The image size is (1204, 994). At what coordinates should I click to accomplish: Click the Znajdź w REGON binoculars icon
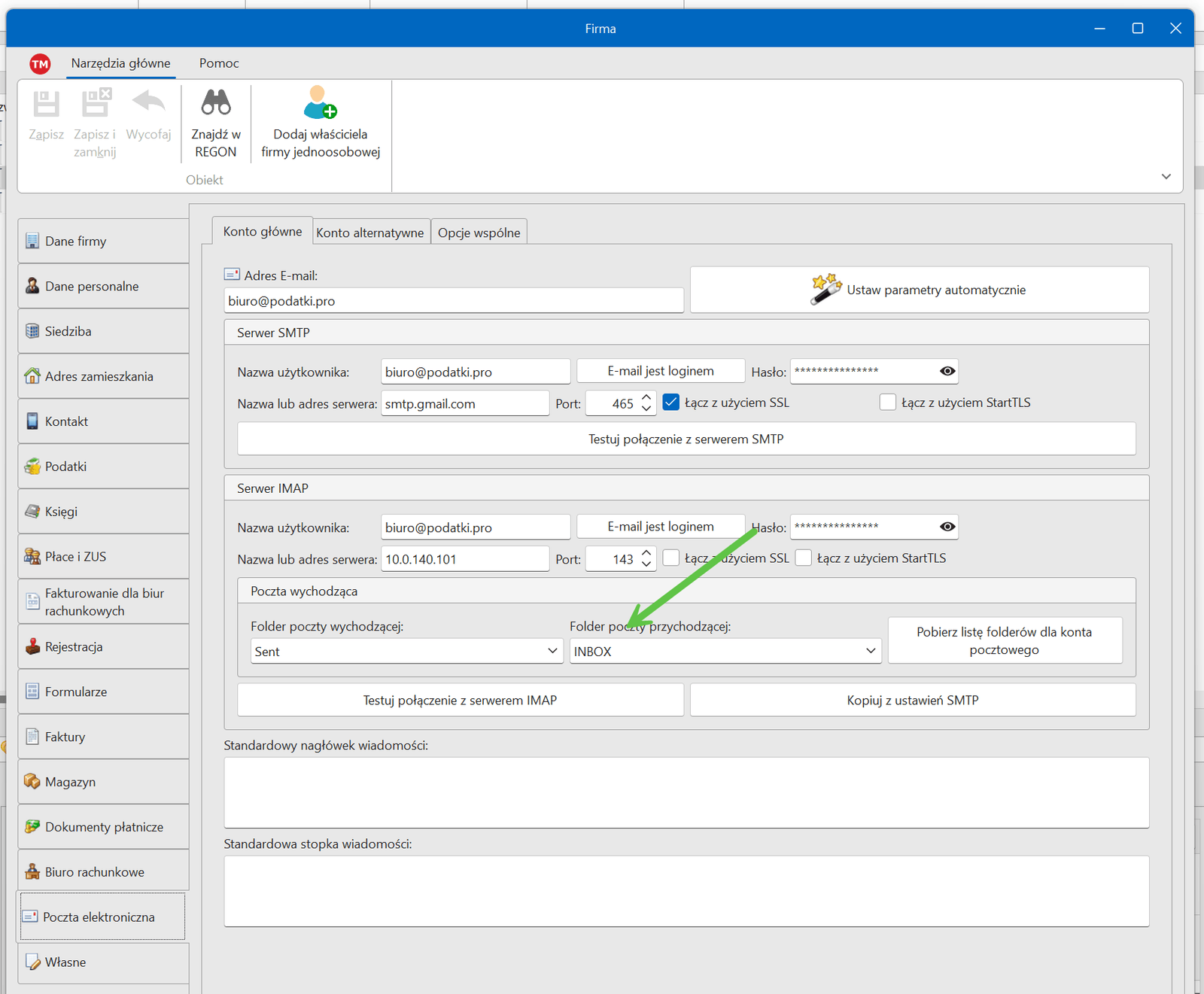216,103
